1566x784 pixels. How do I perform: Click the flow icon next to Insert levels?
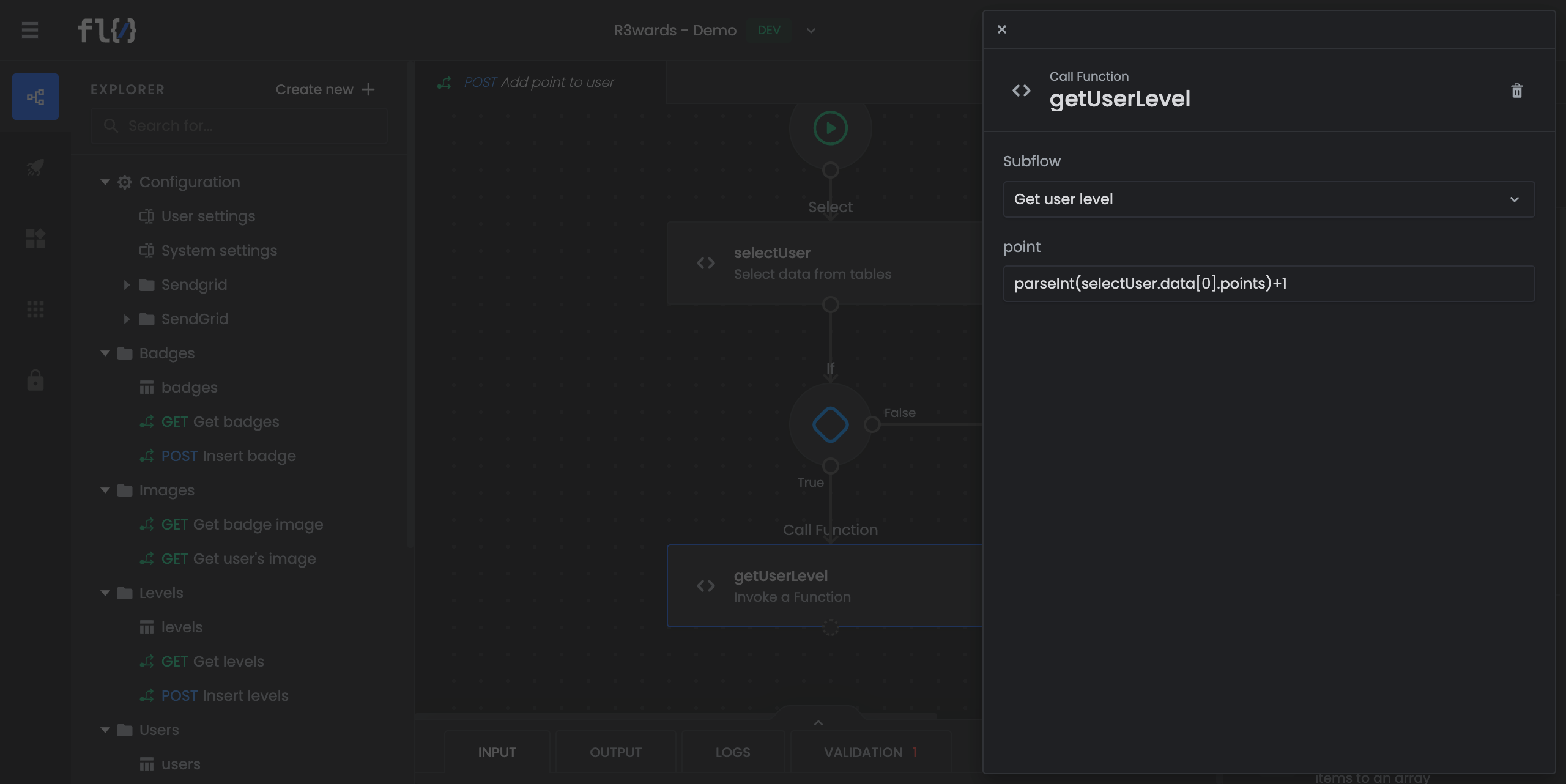click(146, 696)
